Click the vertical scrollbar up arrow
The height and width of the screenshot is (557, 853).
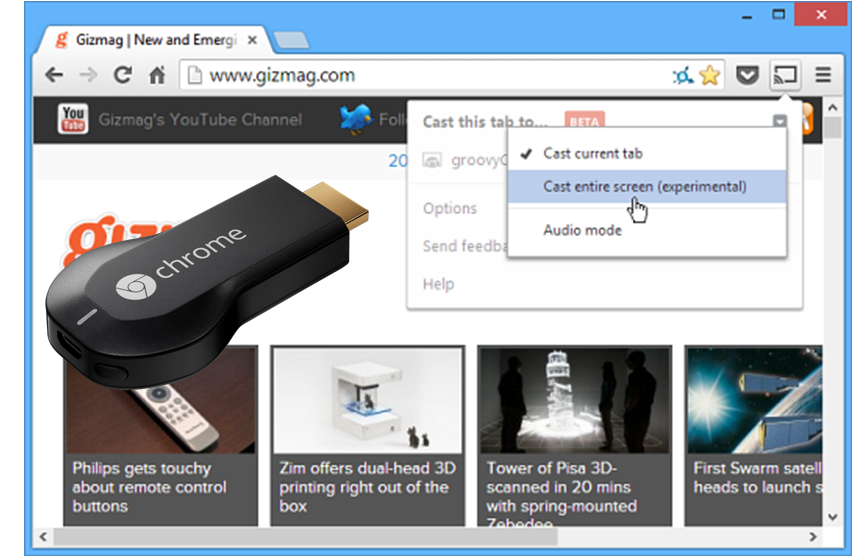[833, 108]
